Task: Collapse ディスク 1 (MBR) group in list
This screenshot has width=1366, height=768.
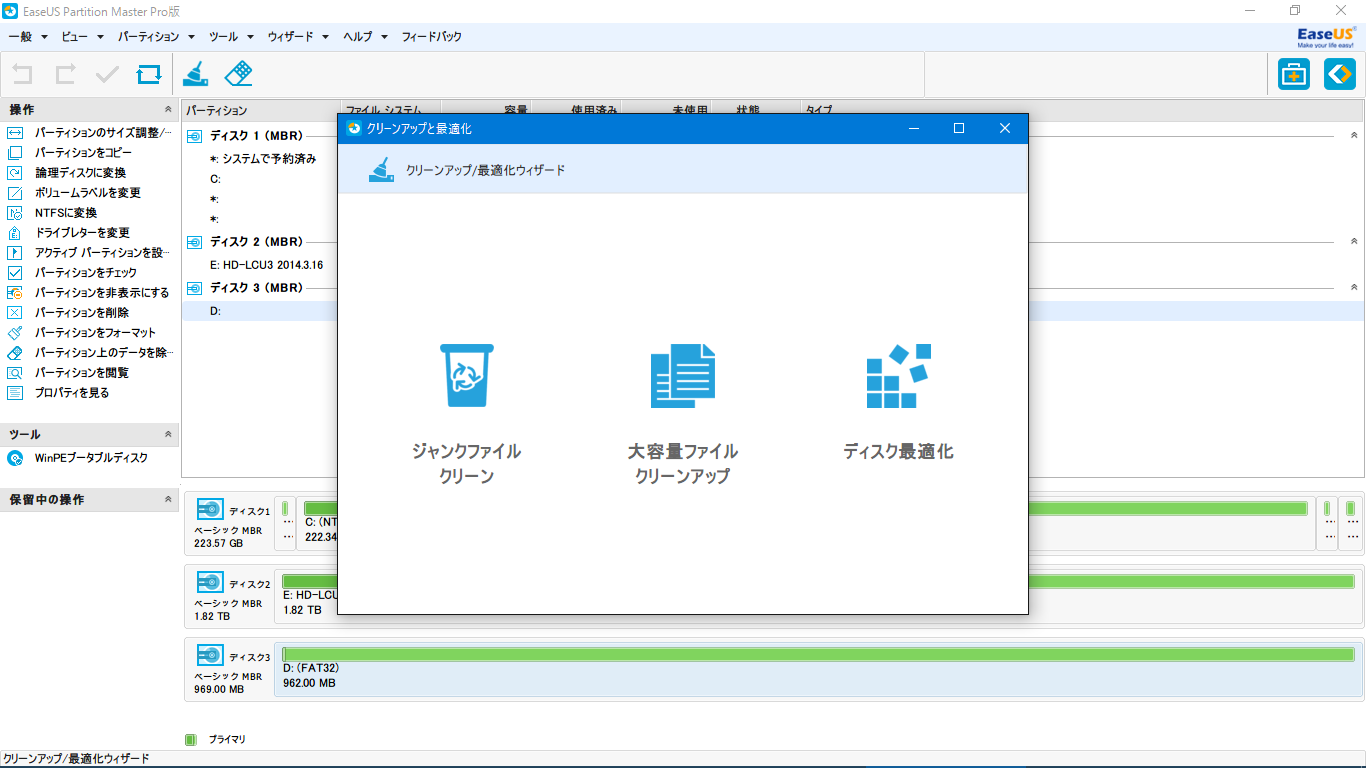Action: [1354, 135]
